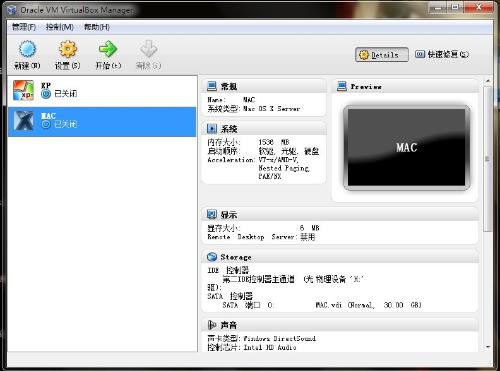This screenshot has width=500, height=371.
Task: Click the 'Nested Paging' text
Action: (284, 168)
